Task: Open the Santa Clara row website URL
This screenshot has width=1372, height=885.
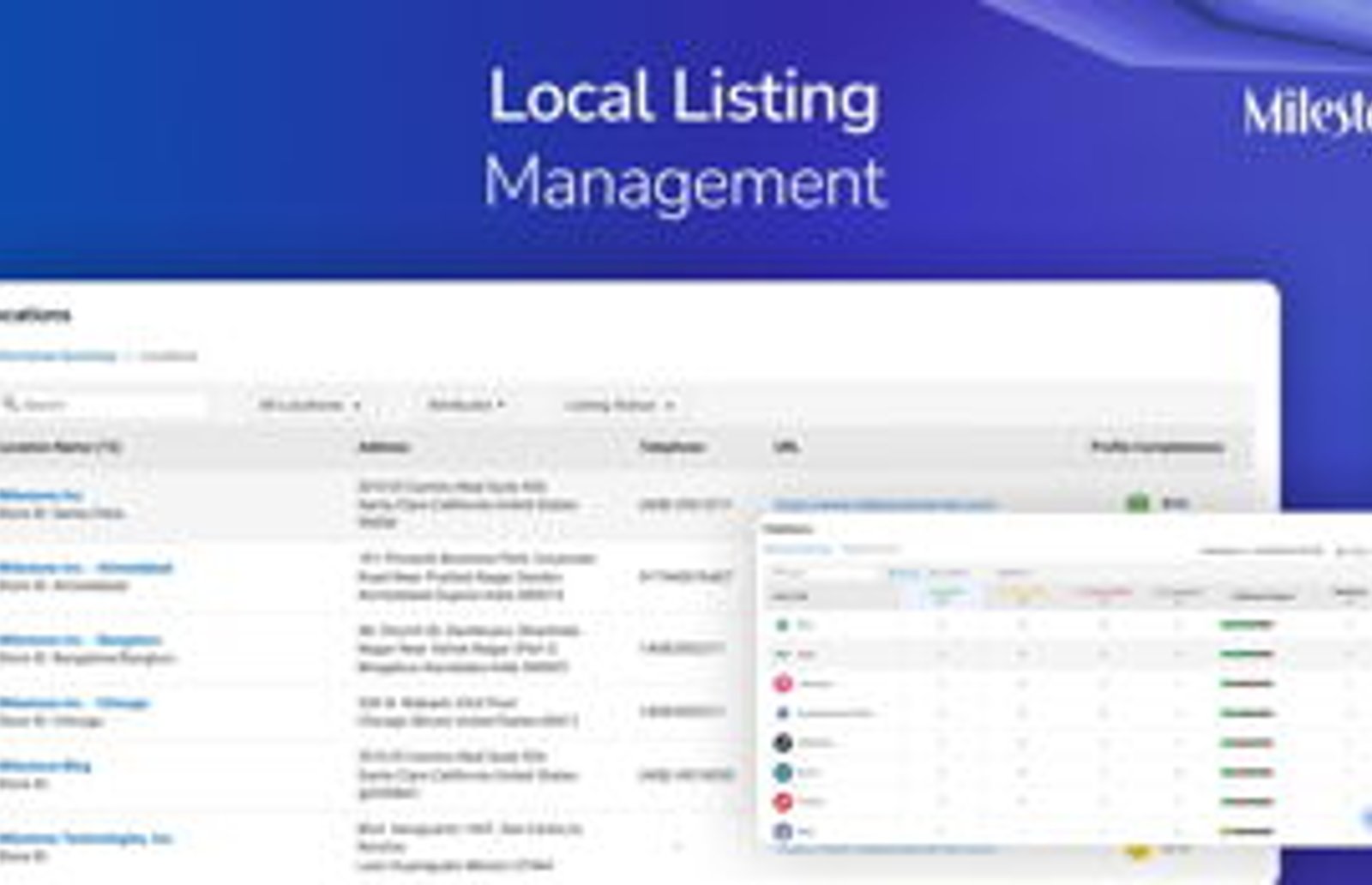Action: 885,504
